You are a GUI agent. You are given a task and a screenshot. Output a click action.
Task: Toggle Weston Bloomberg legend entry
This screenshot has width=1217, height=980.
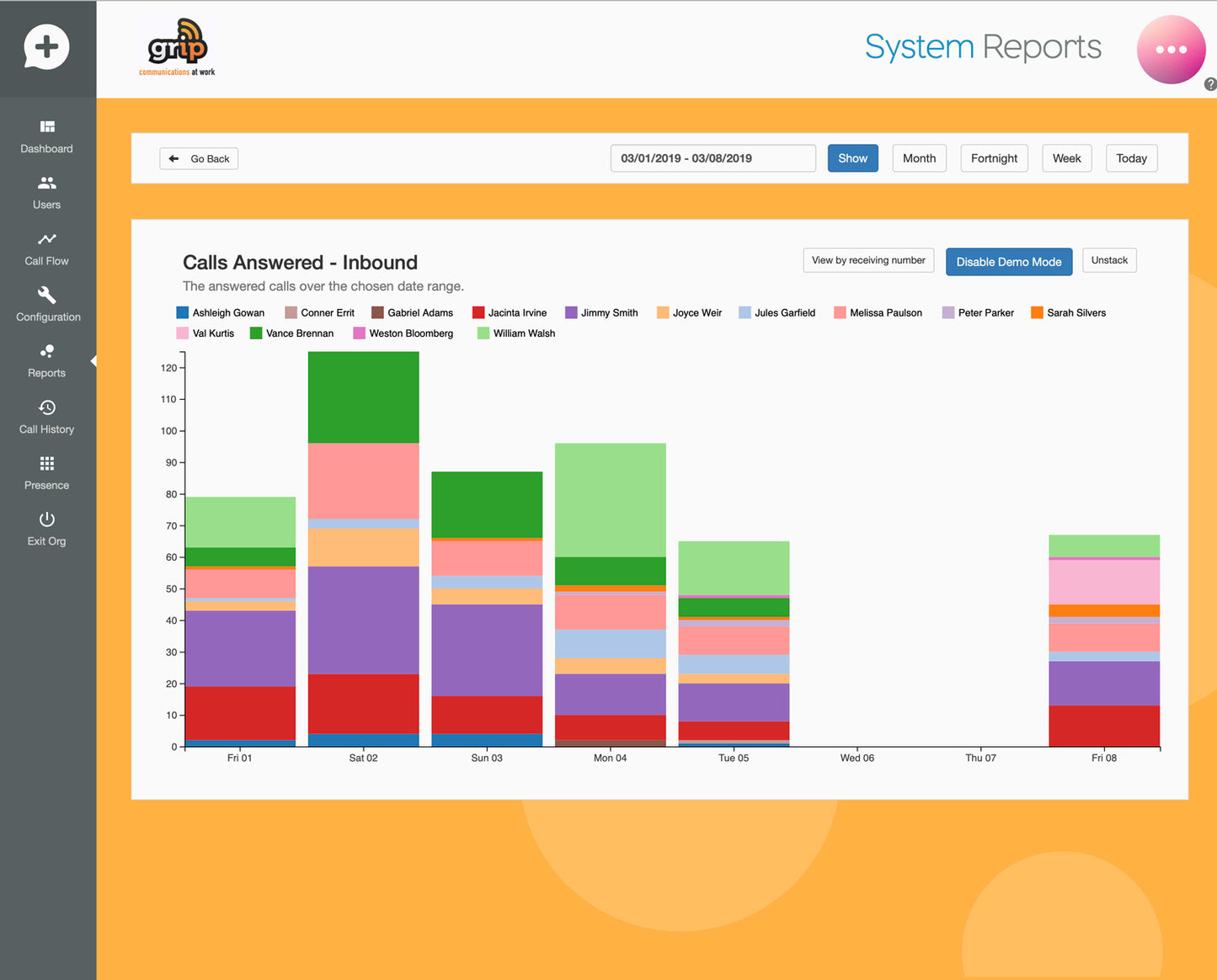[x=403, y=333]
